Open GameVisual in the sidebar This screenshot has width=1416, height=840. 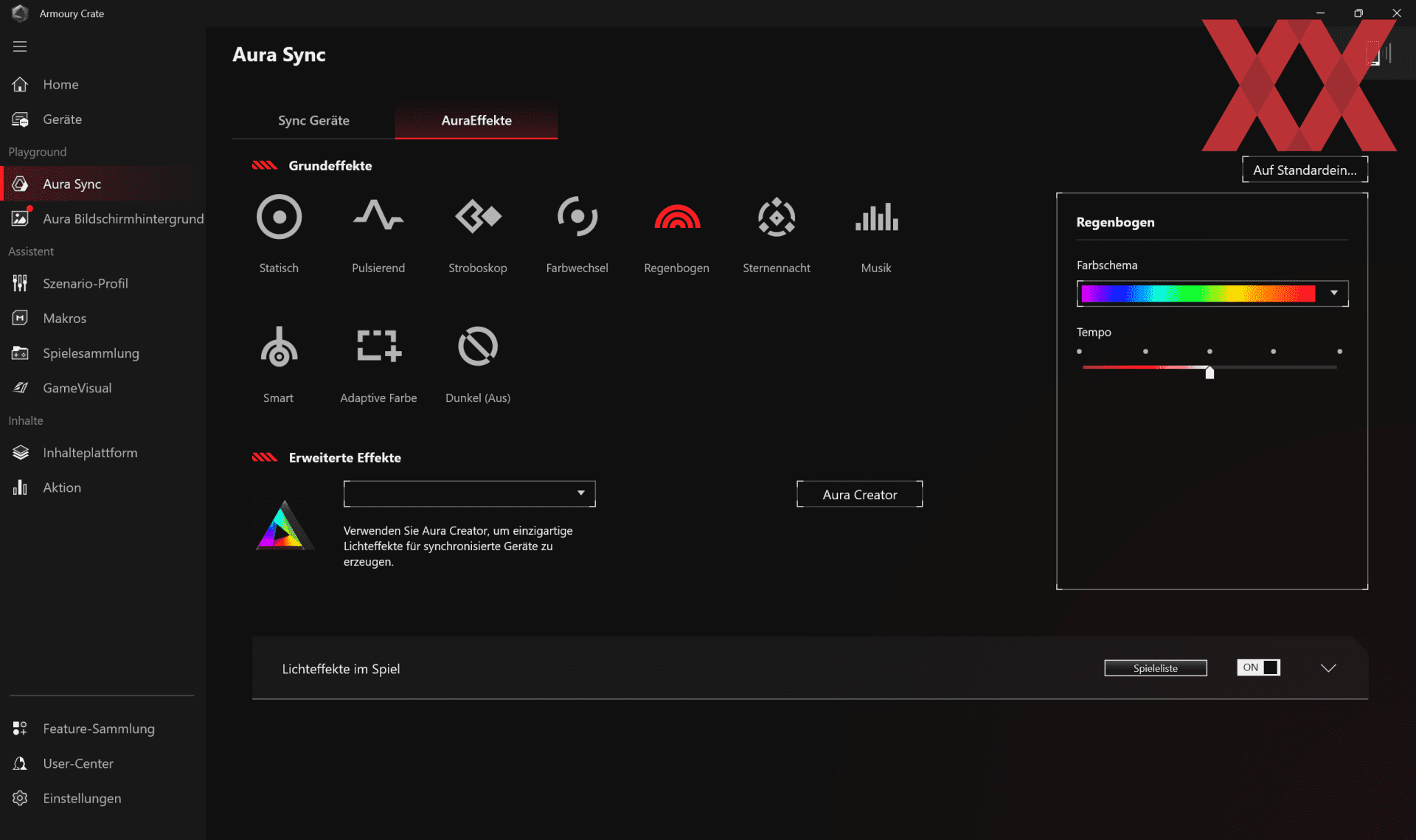[77, 388]
